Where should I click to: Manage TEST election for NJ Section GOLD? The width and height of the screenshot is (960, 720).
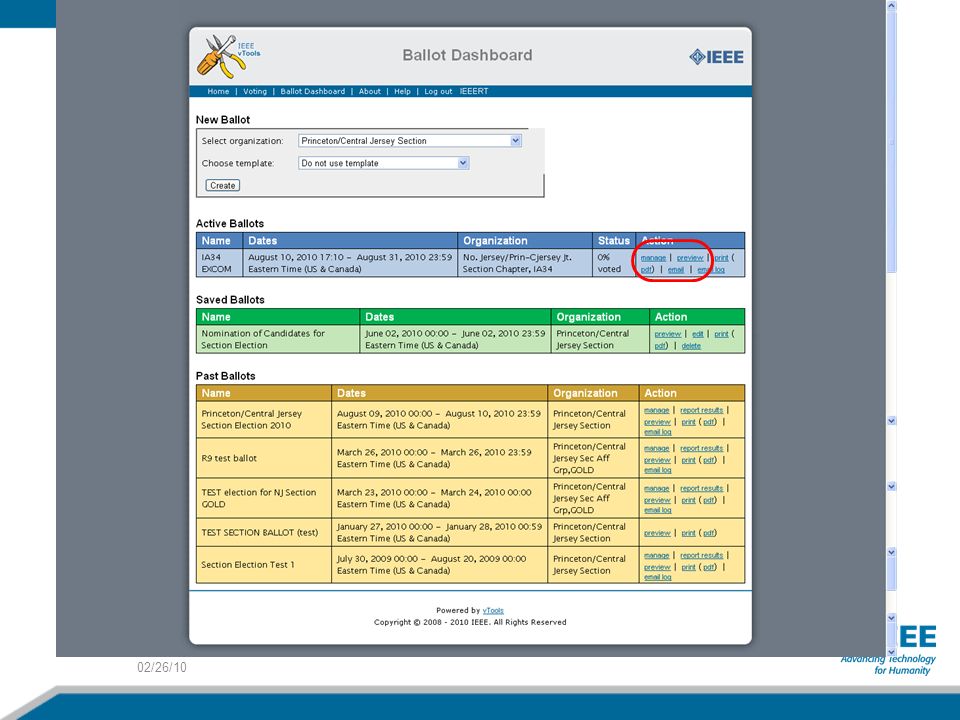656,489
